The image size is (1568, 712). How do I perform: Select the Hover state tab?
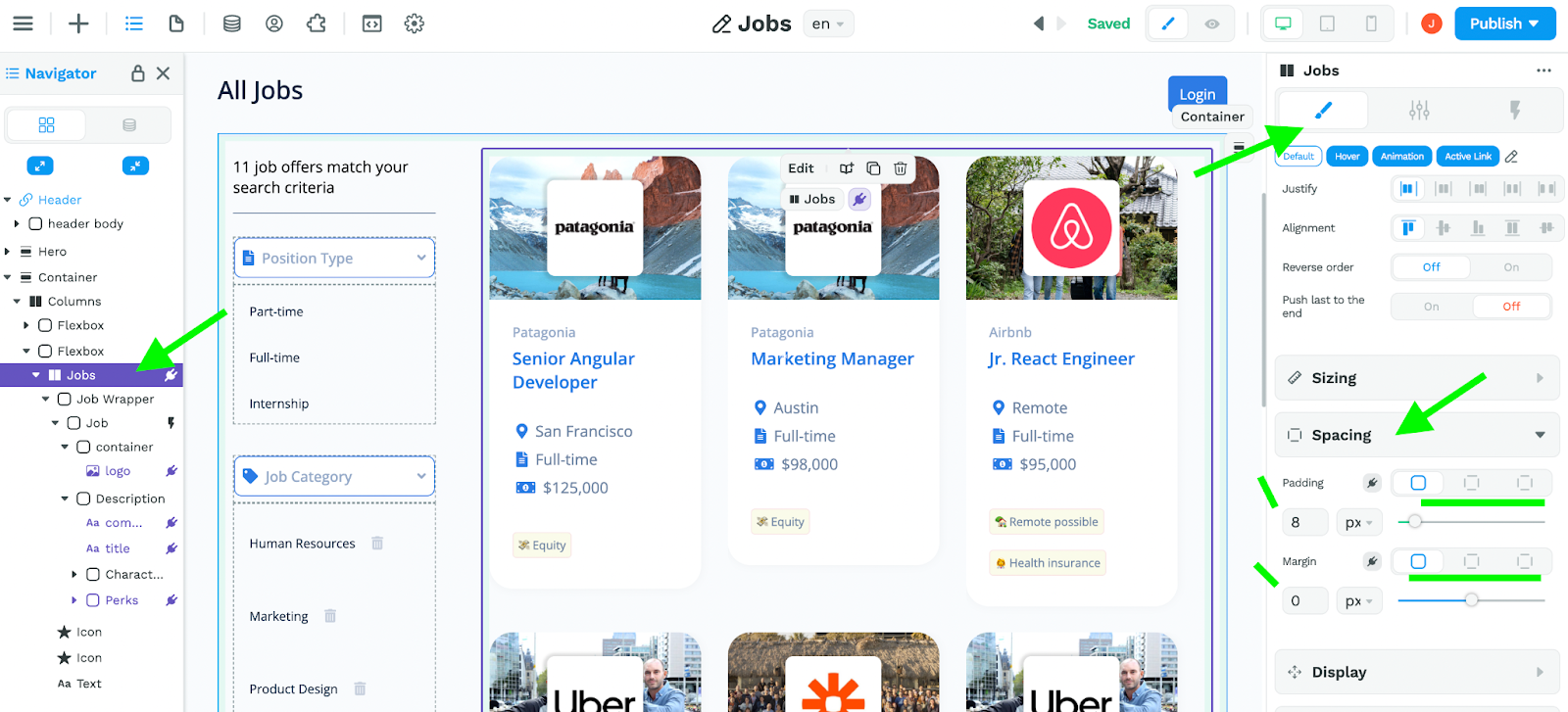coord(1347,157)
